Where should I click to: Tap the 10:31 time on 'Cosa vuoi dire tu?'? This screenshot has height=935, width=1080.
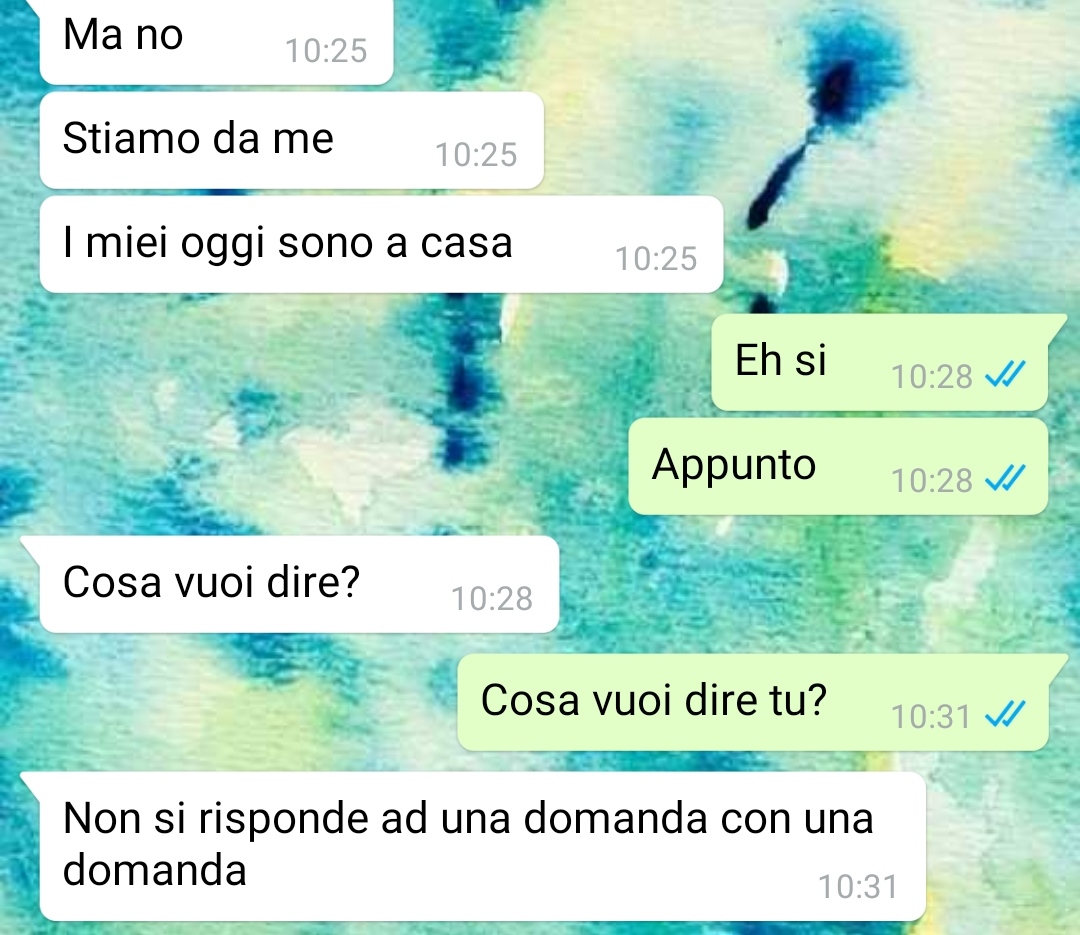pos(931,717)
